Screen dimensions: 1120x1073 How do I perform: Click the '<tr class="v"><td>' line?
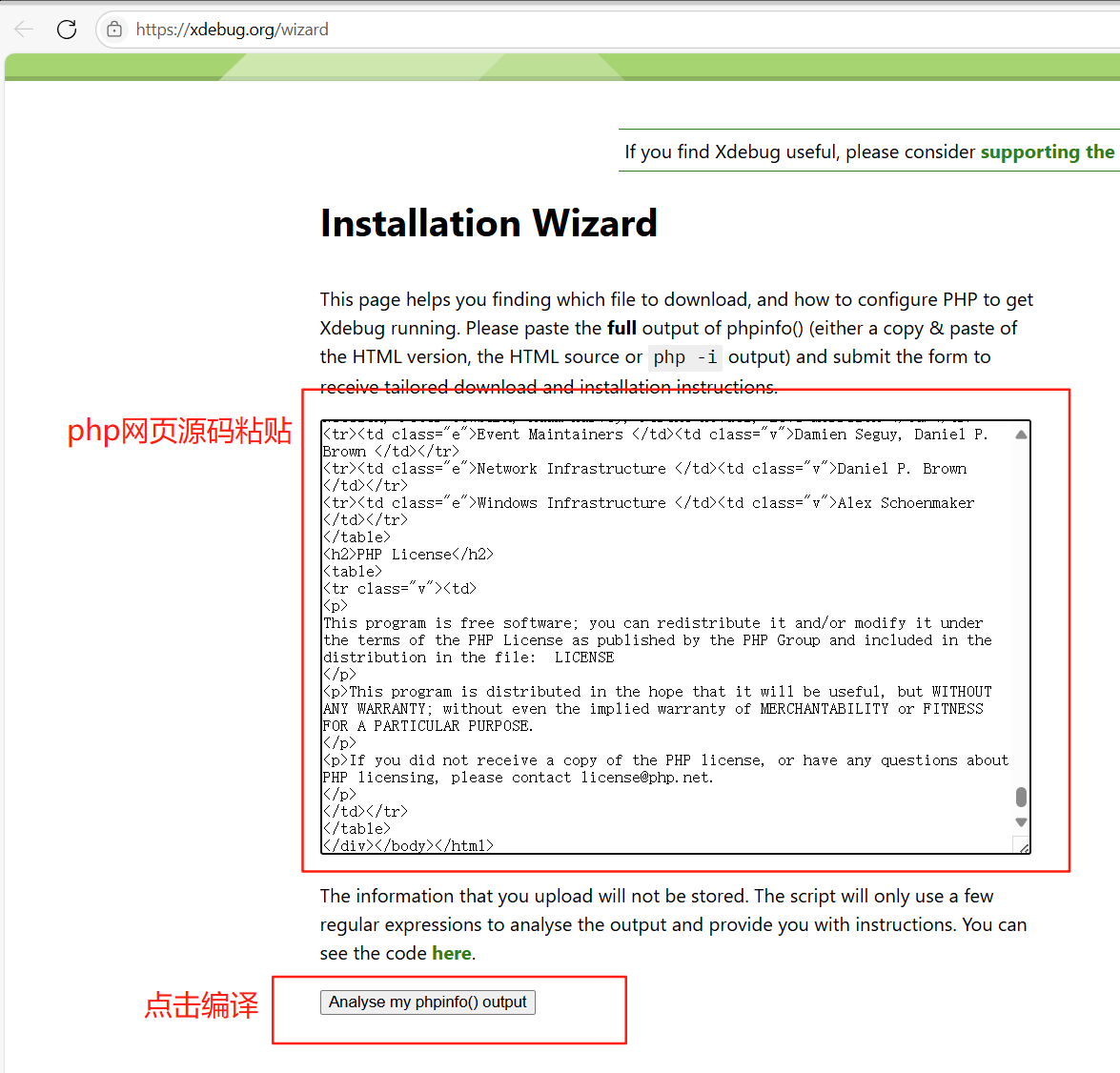399,588
